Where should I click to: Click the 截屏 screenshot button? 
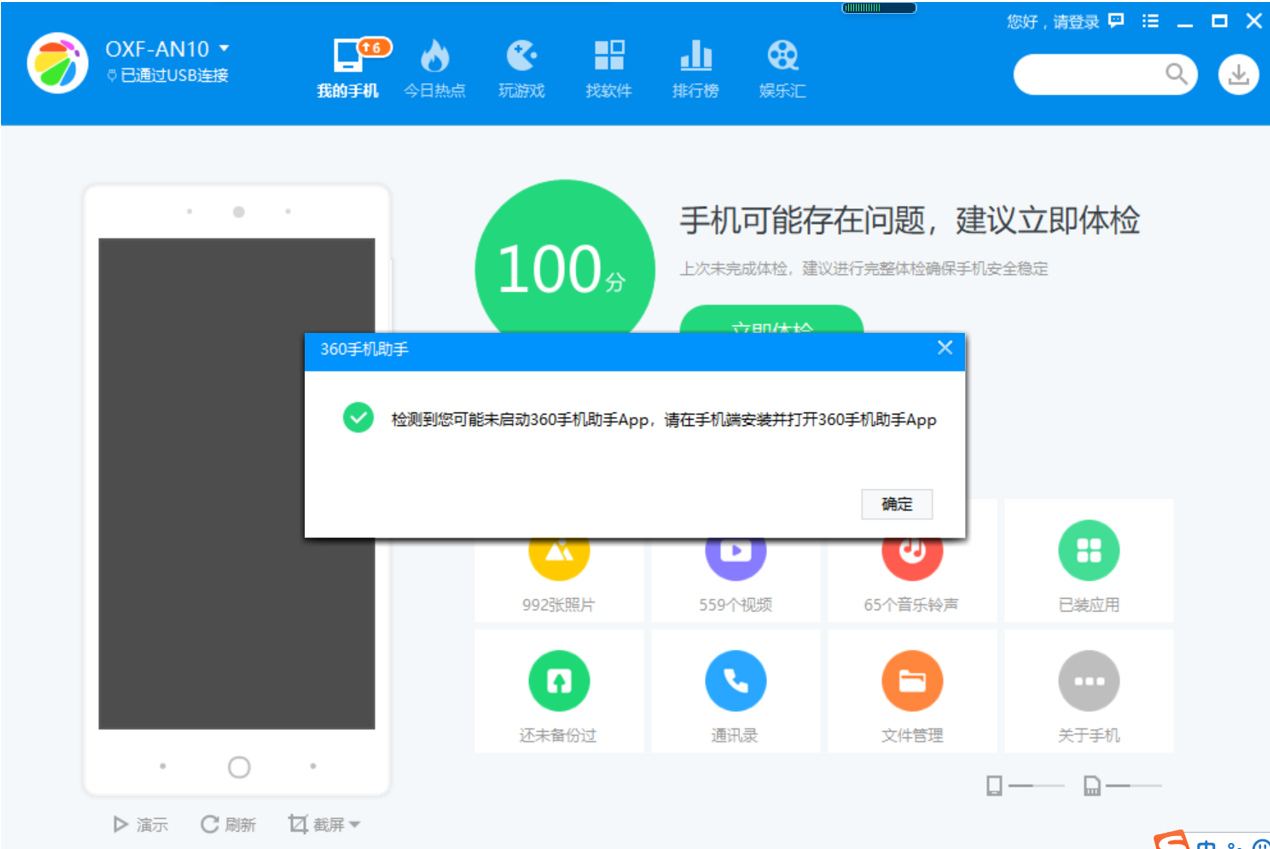316,825
